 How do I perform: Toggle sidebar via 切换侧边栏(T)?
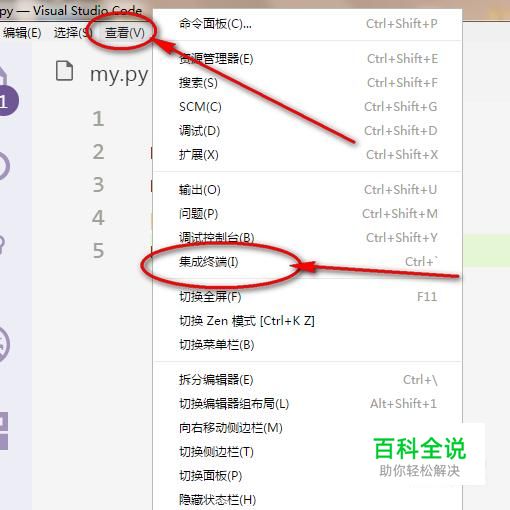[307, 452]
